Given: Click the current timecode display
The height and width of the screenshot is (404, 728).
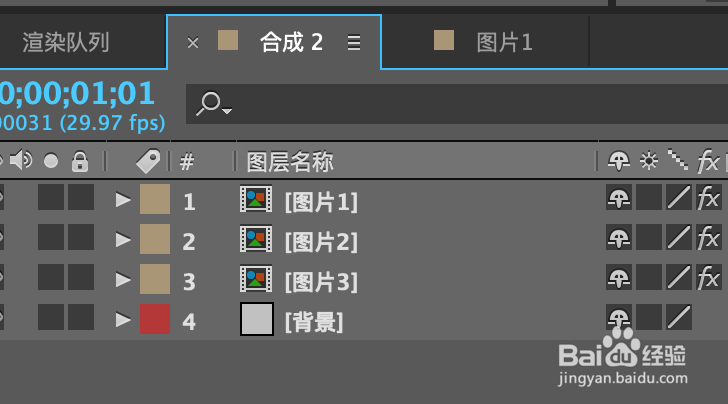Looking at the screenshot, I should coord(78,94).
